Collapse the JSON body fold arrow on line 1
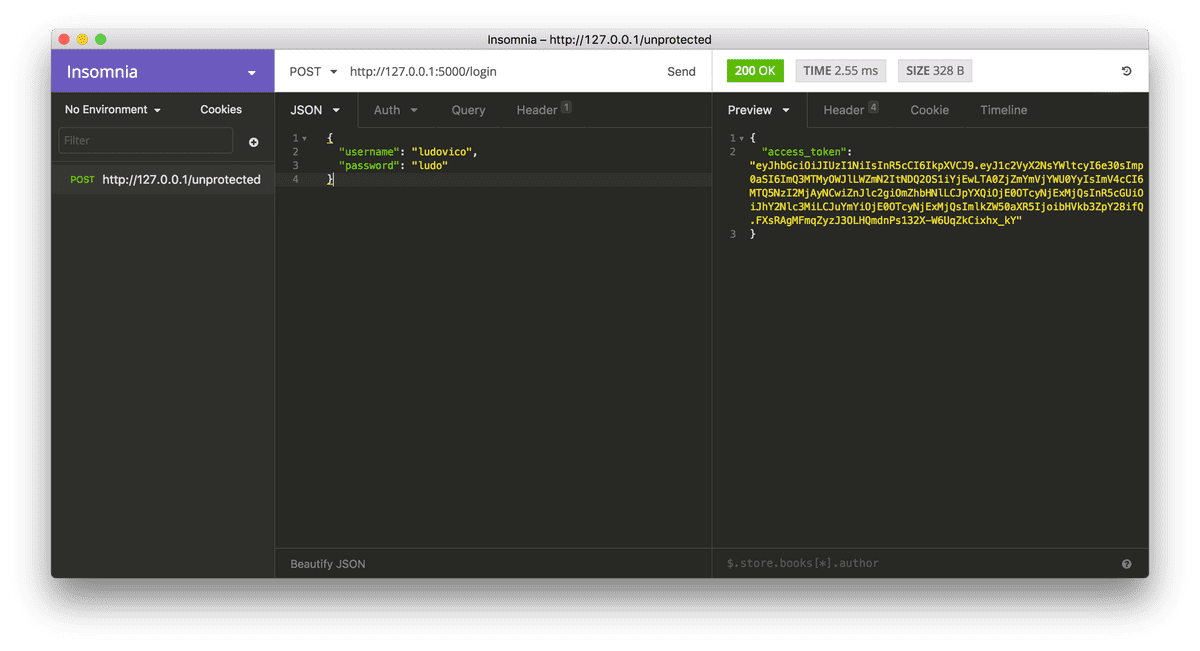This screenshot has height=651, width=1200. click(x=304, y=138)
